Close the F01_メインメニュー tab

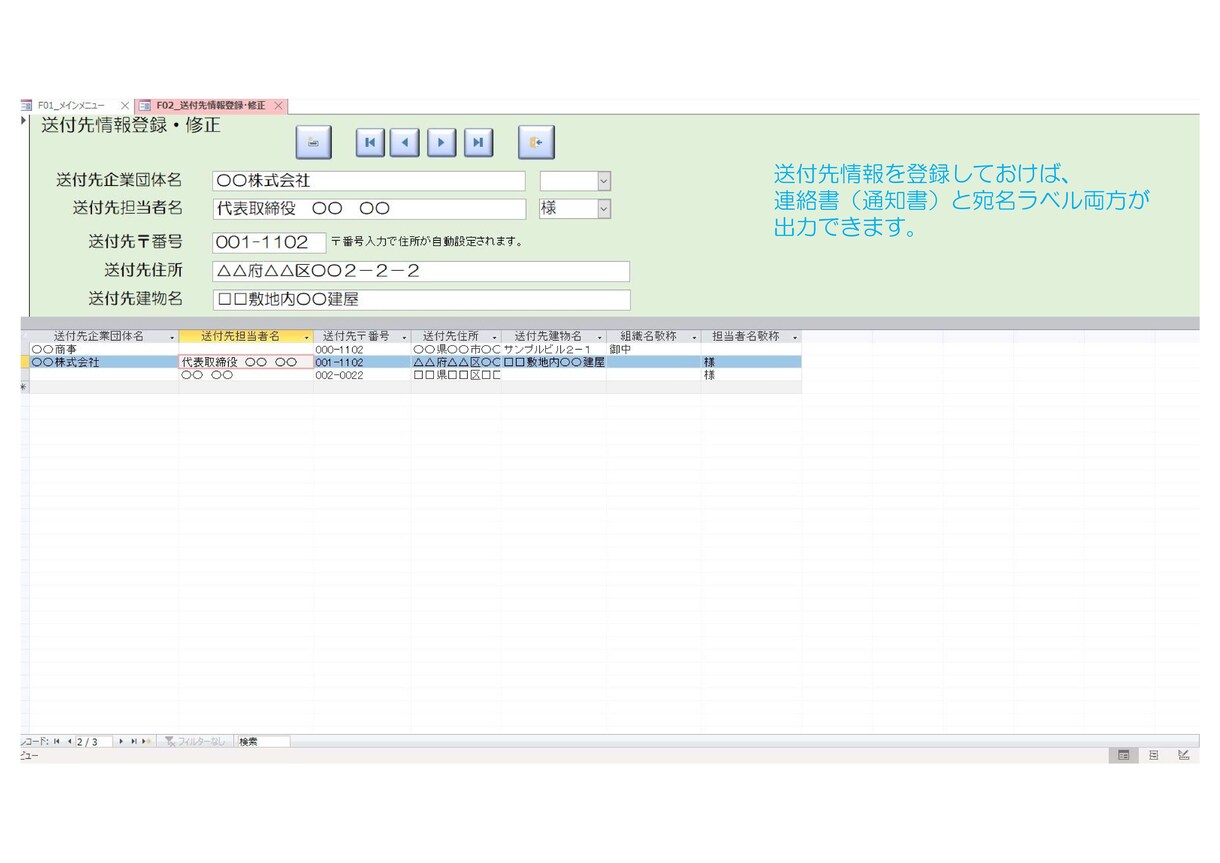tap(124, 105)
